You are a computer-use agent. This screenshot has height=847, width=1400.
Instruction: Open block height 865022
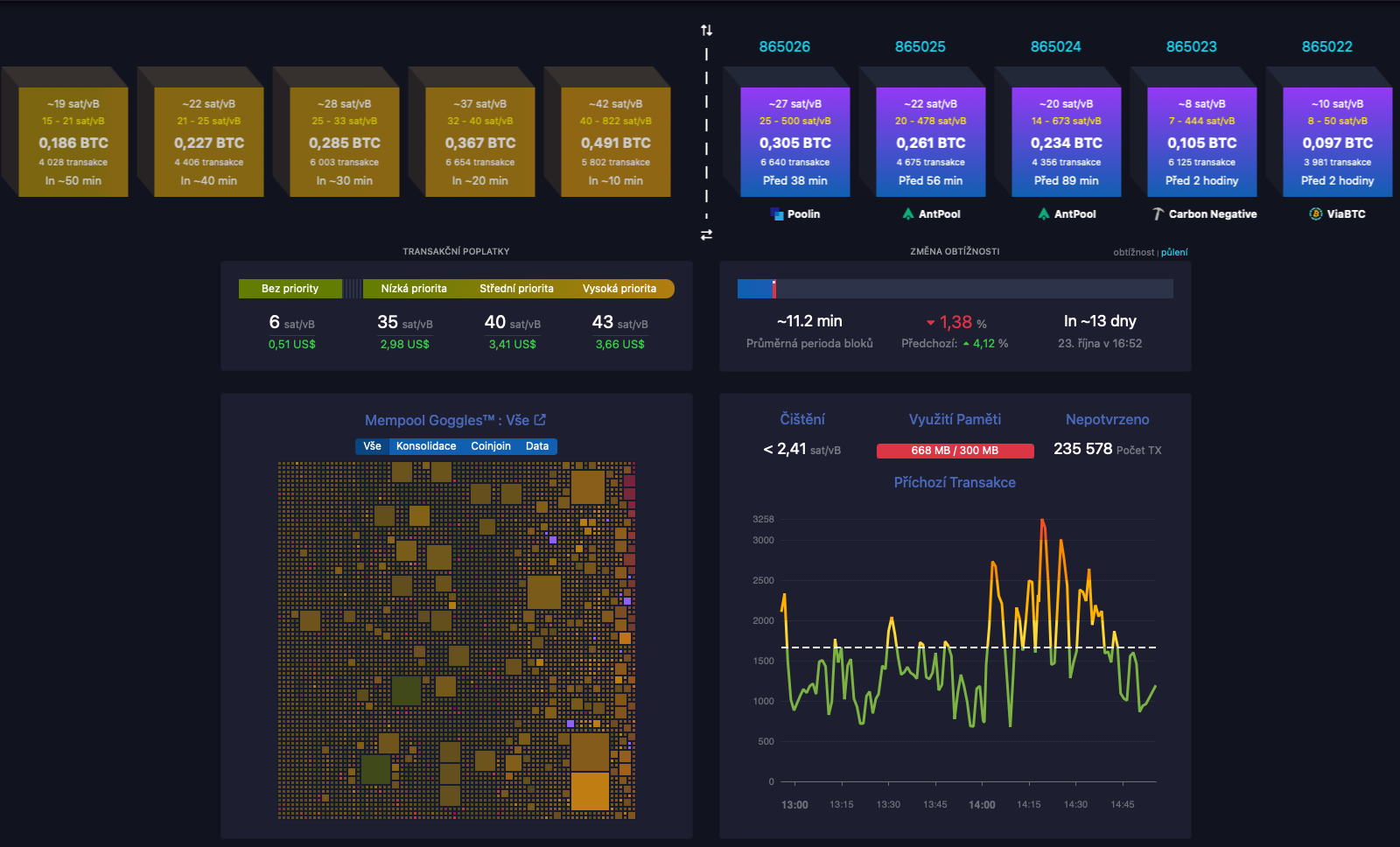click(1326, 46)
